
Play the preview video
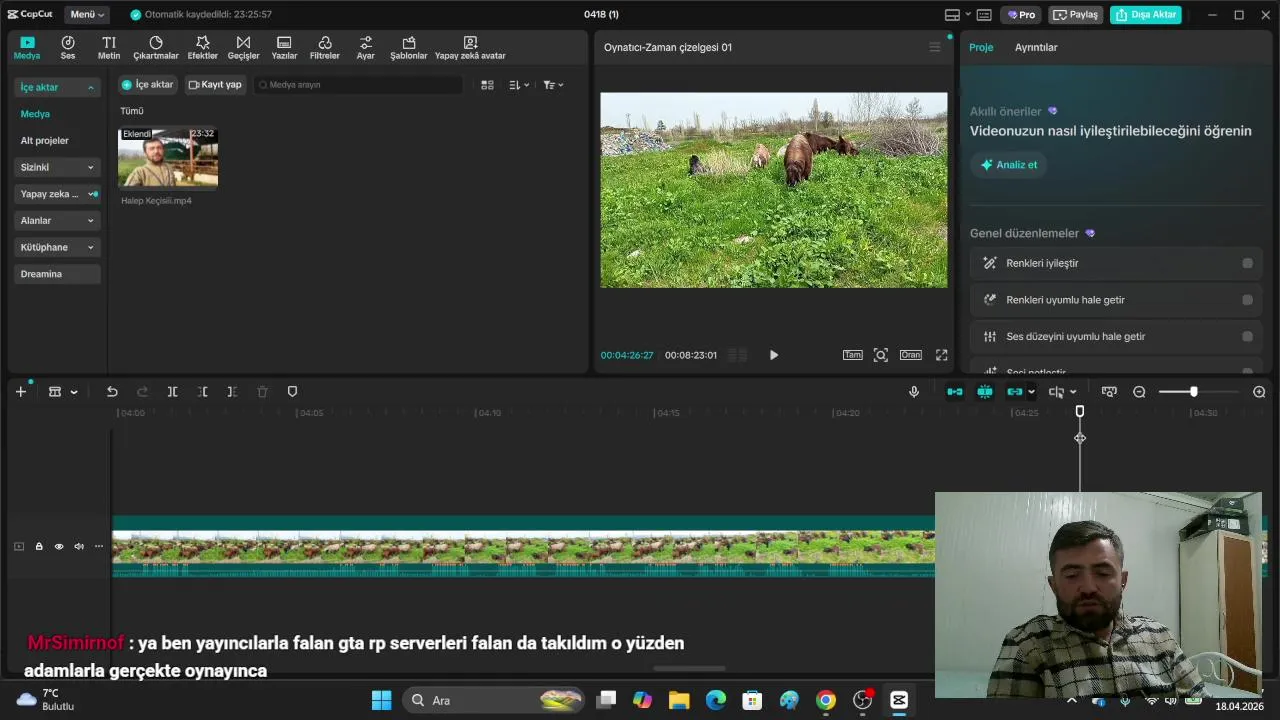(x=773, y=355)
